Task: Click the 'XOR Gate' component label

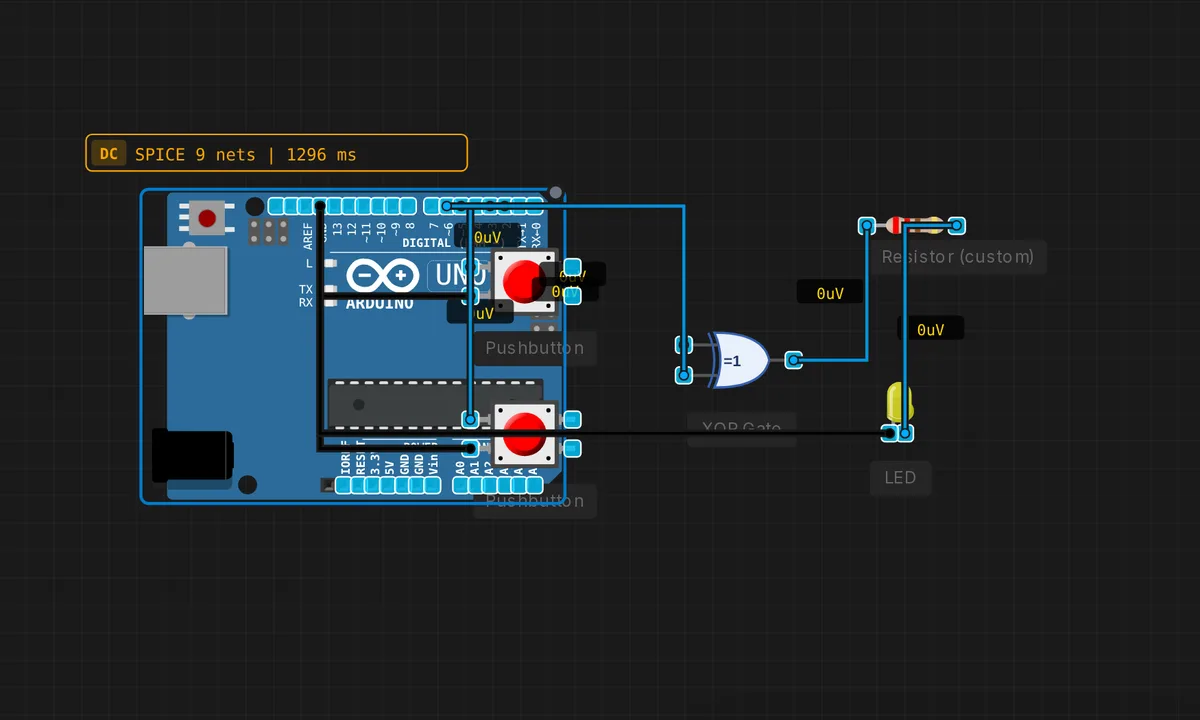Action: (742, 428)
